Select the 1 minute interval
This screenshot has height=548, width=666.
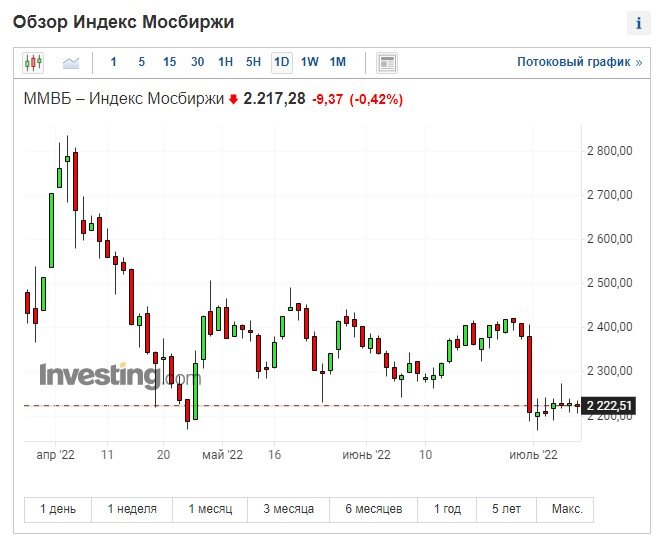point(113,62)
